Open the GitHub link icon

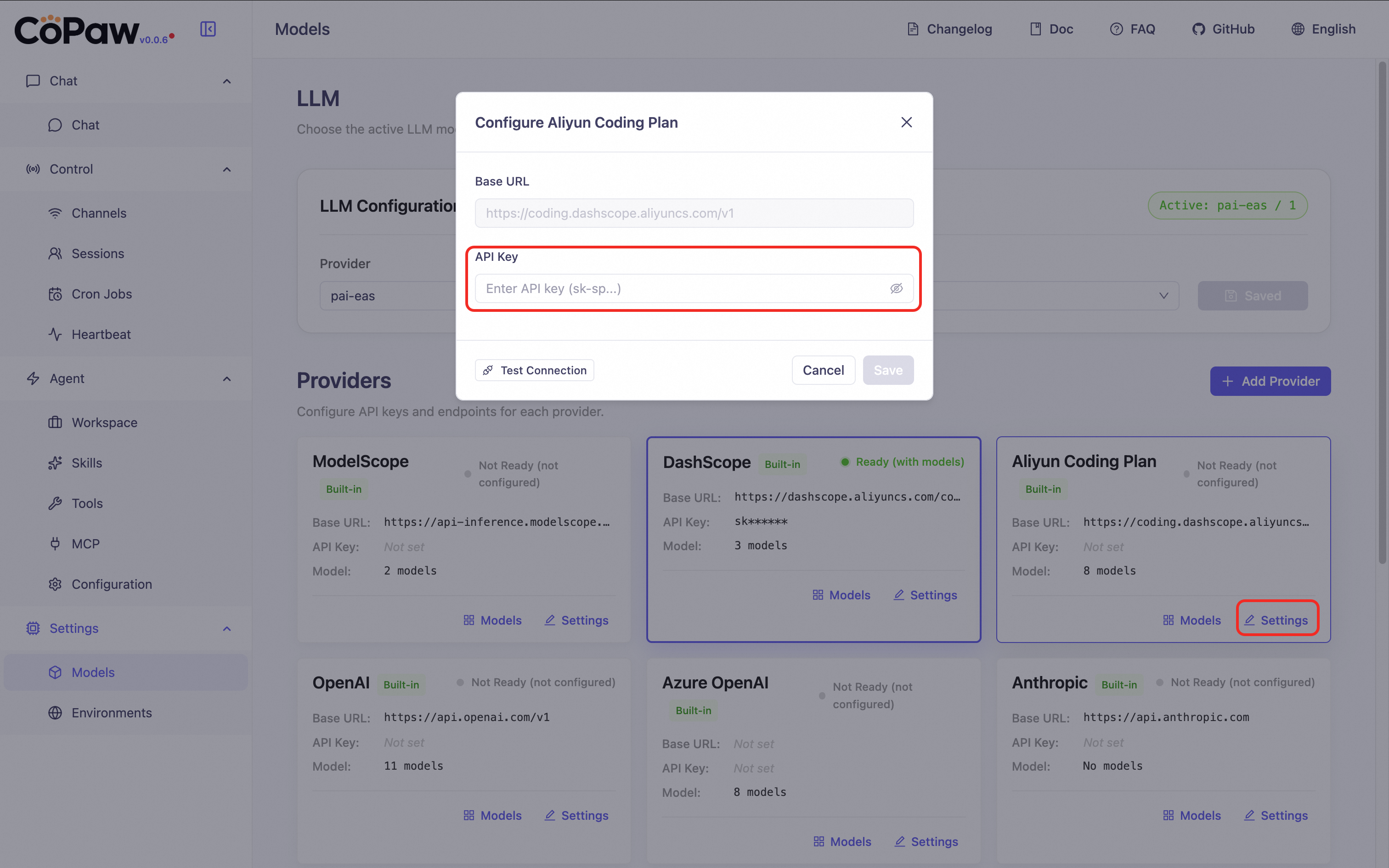pos(1198,28)
